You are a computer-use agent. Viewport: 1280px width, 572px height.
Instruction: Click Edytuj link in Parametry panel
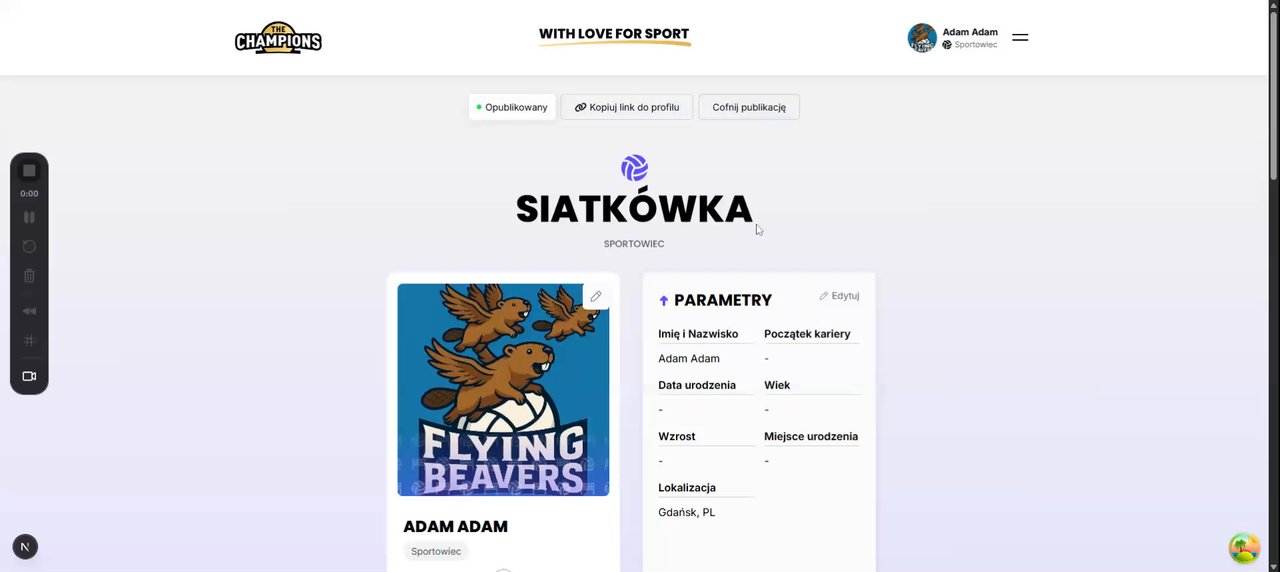point(839,296)
